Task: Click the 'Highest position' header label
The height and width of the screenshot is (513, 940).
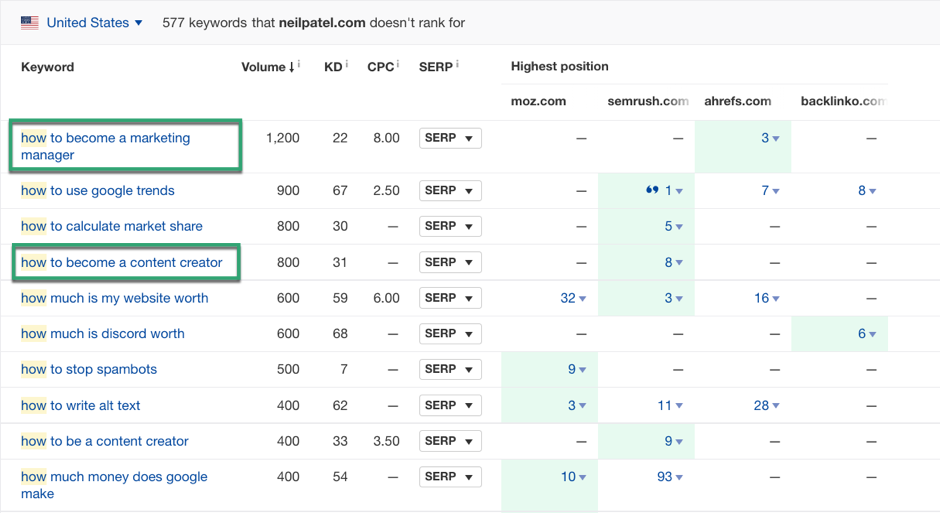Action: coord(559,67)
